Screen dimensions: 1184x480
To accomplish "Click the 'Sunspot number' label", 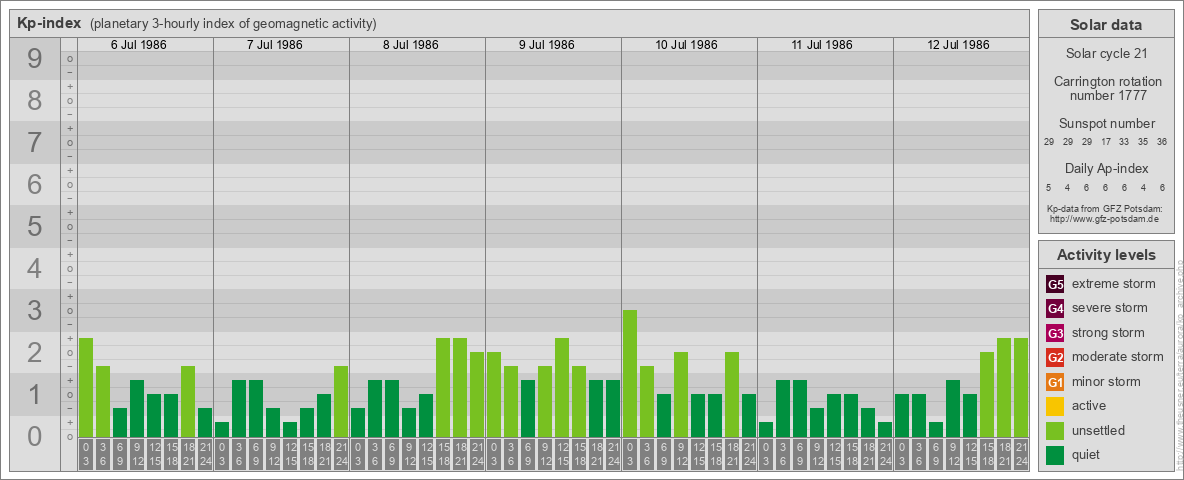I will [x=1106, y=124].
